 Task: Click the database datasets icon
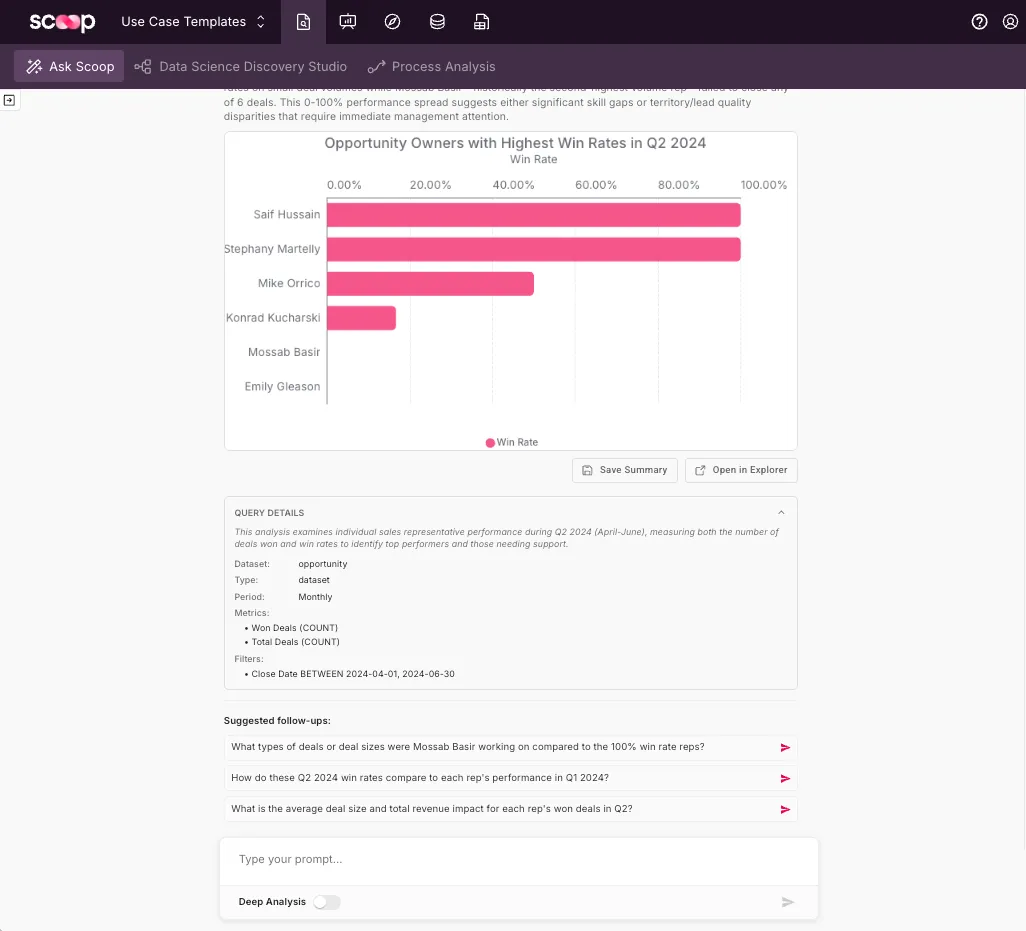pos(437,21)
